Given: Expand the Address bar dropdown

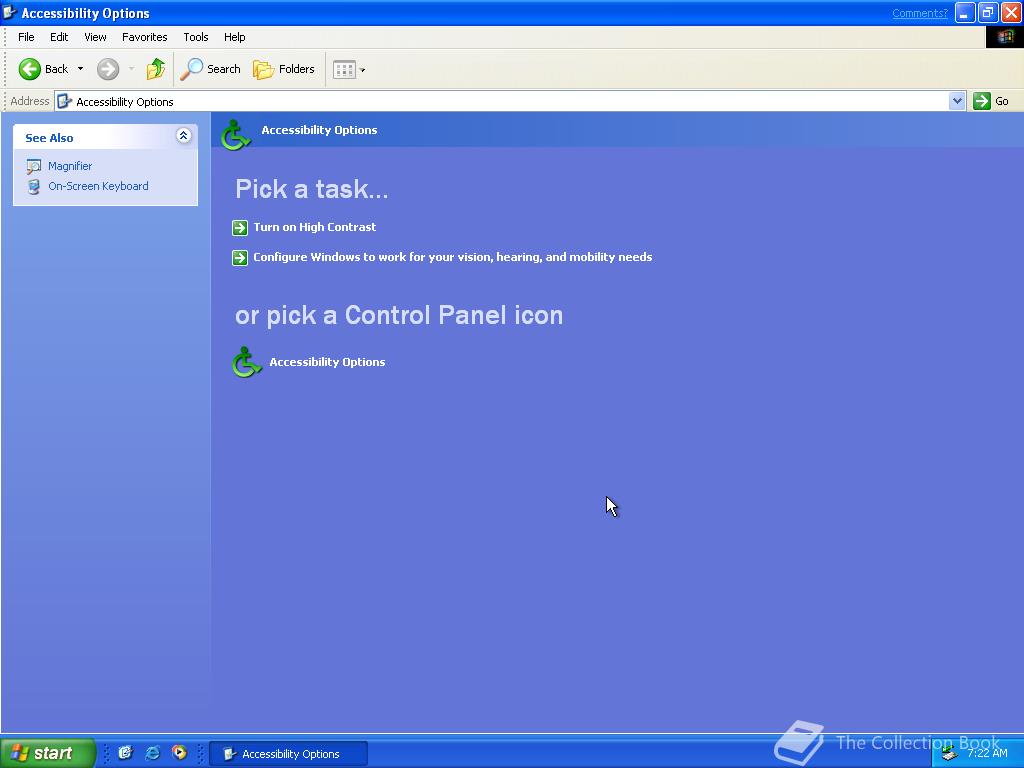Looking at the screenshot, I should coord(957,101).
